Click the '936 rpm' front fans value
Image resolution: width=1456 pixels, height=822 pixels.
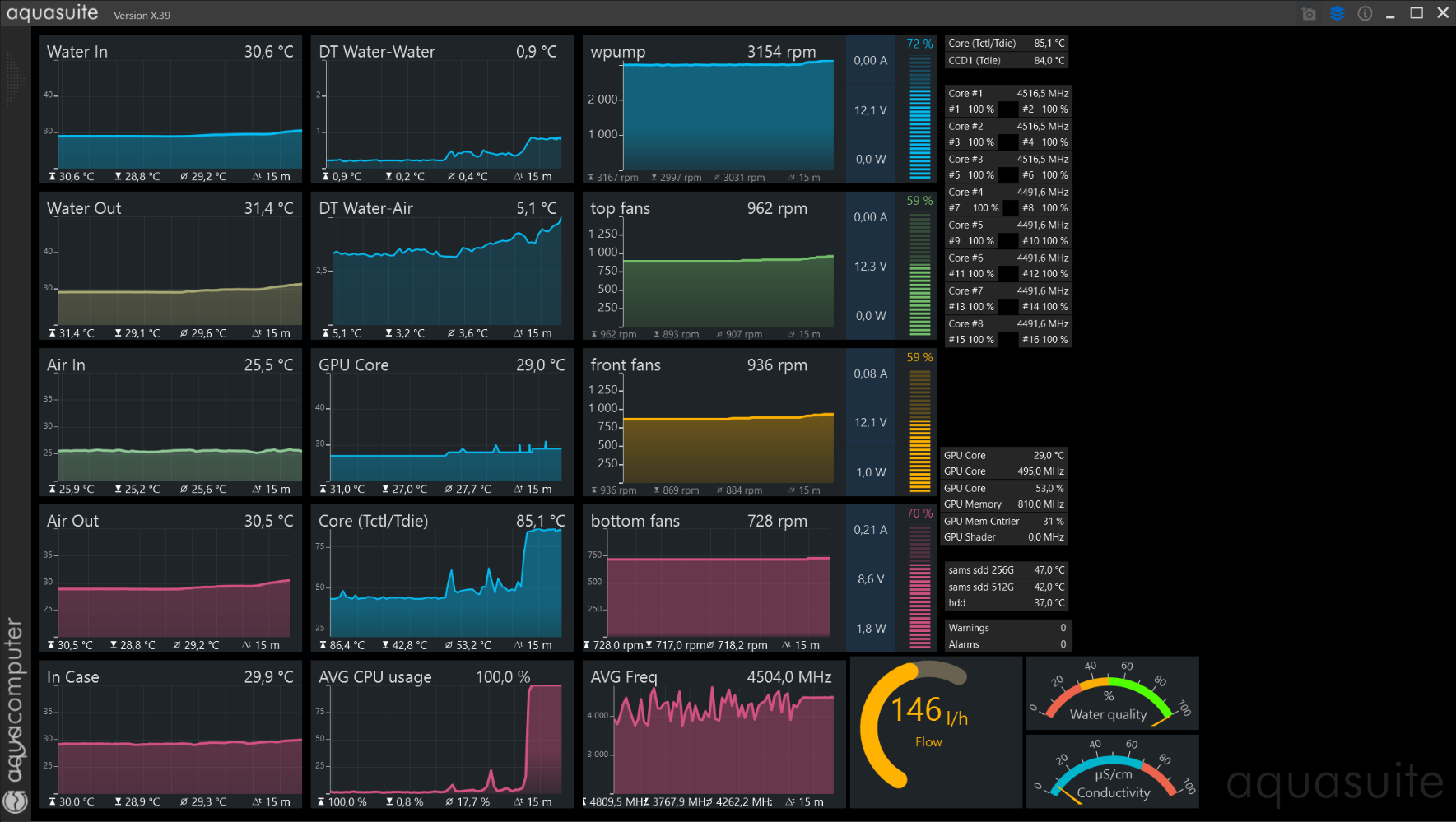click(x=777, y=365)
